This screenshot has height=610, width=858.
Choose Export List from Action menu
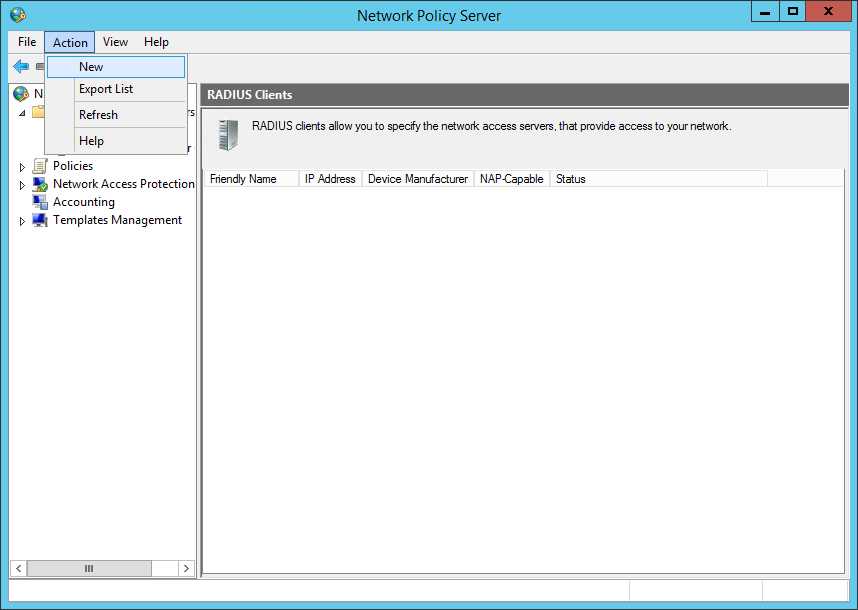tap(116, 89)
